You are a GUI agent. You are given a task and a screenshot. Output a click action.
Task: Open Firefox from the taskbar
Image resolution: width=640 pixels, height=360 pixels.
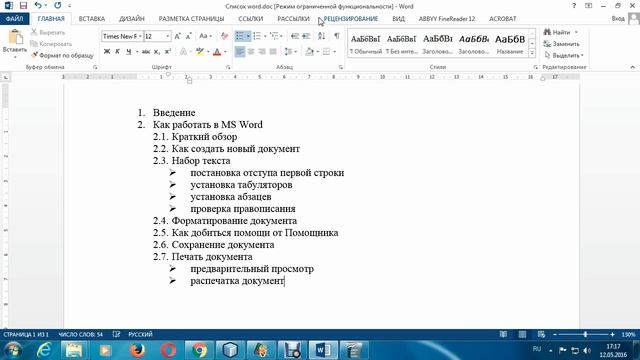coord(138,350)
